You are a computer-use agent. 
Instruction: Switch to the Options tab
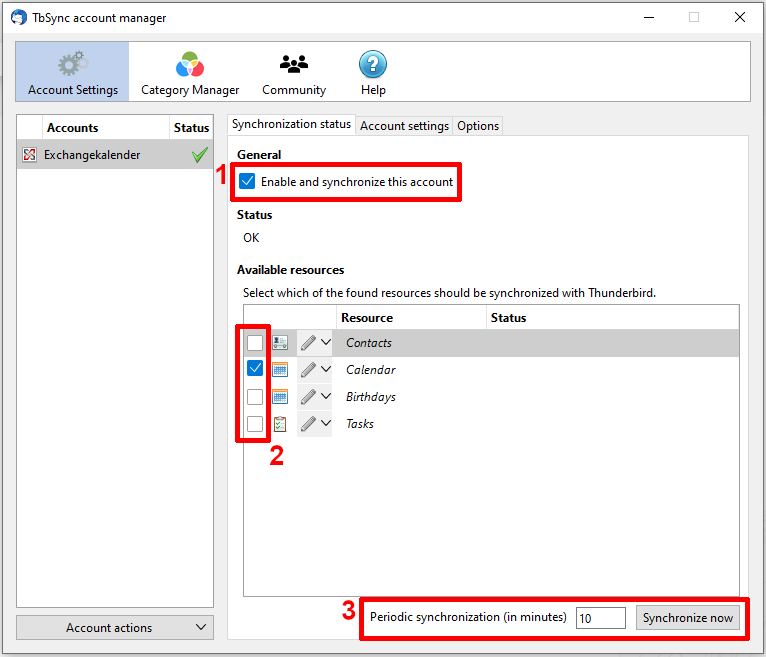pyautogui.click(x=478, y=126)
